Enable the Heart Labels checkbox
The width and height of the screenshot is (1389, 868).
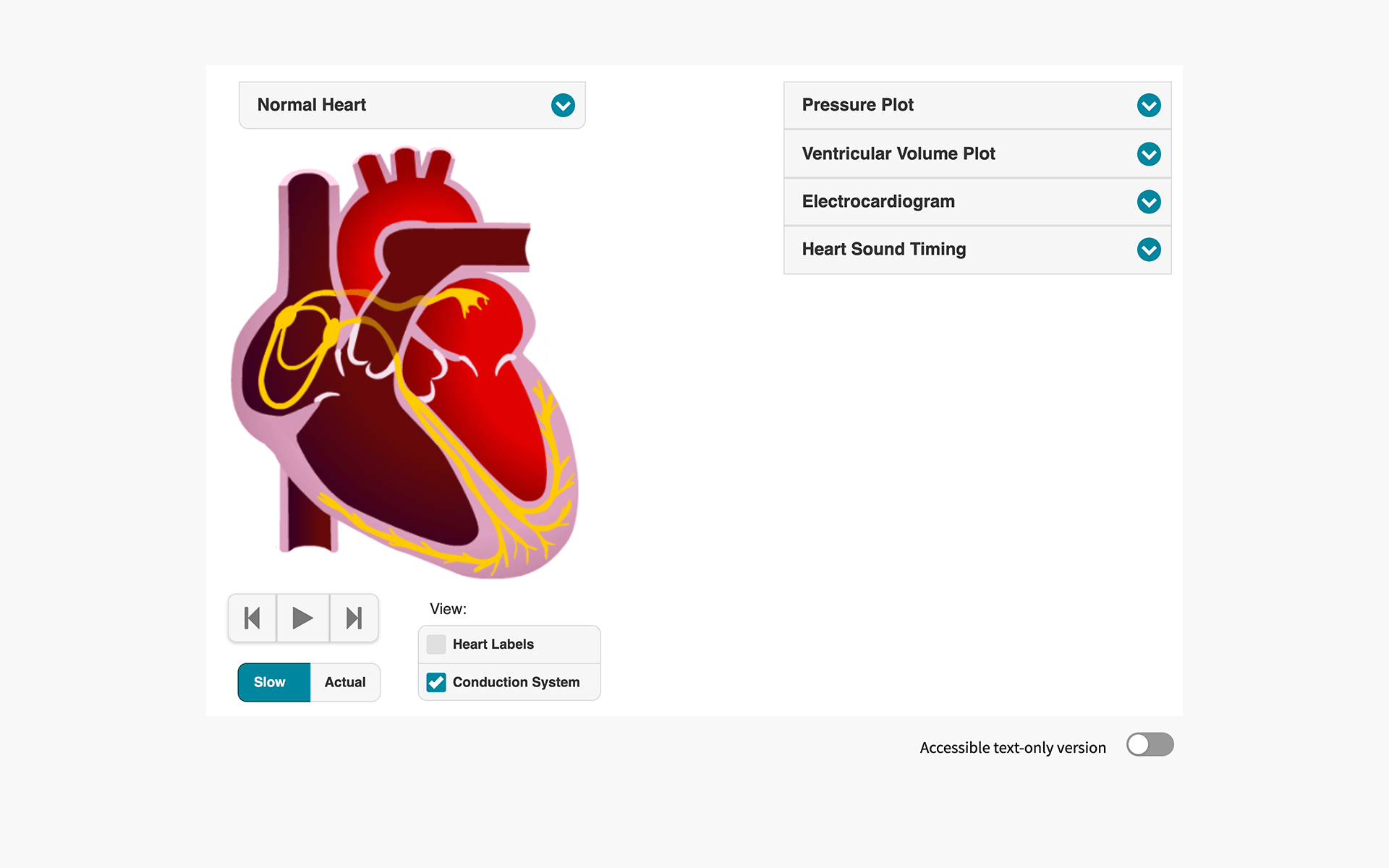(435, 644)
